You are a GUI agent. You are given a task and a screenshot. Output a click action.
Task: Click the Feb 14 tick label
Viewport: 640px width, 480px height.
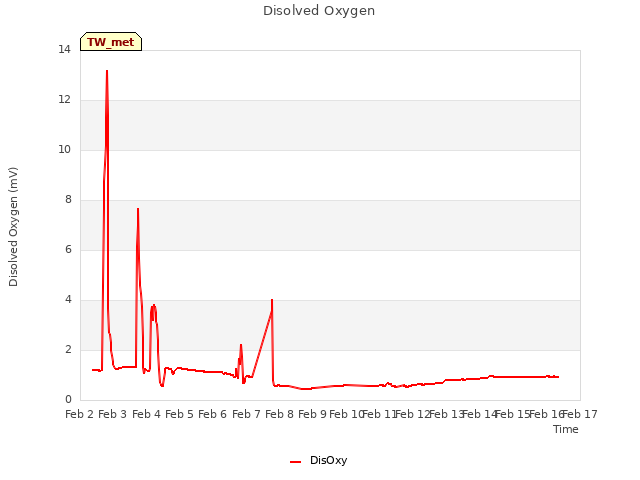[x=480, y=414]
